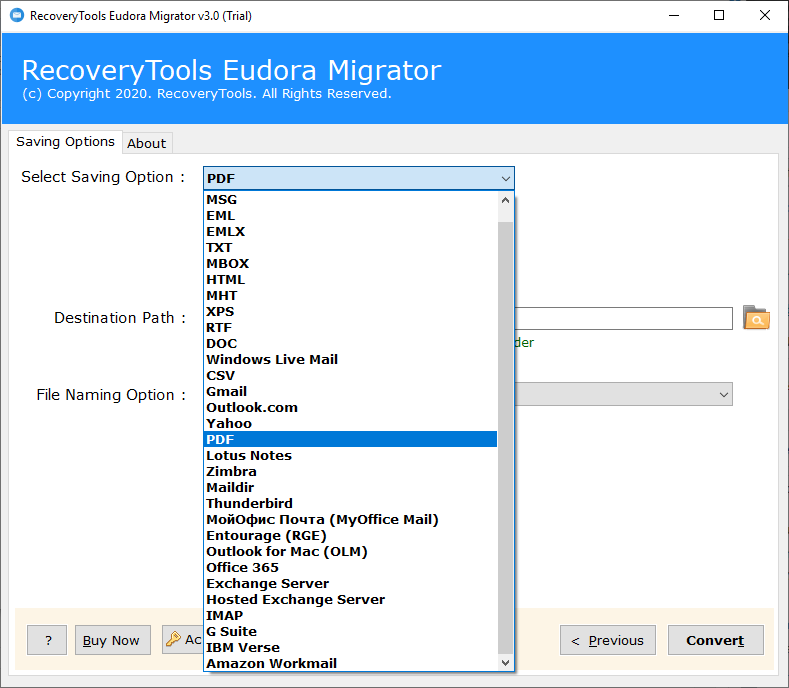789x688 pixels.
Task: Select Zimbra saving option
Action: (x=351, y=472)
